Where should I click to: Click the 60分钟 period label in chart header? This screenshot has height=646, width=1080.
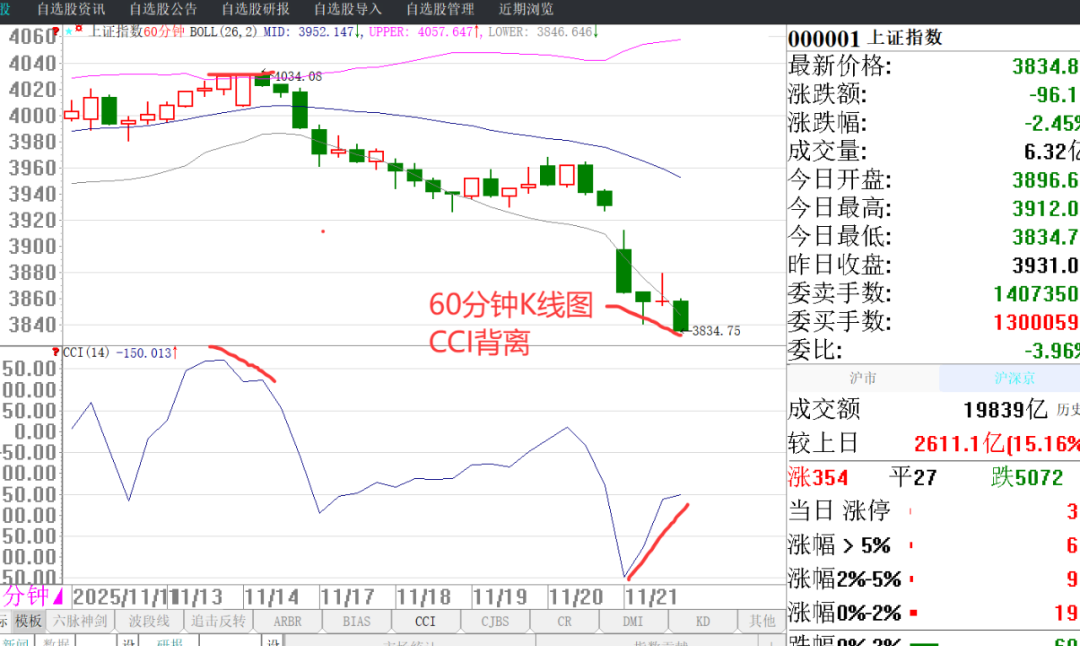[164, 32]
